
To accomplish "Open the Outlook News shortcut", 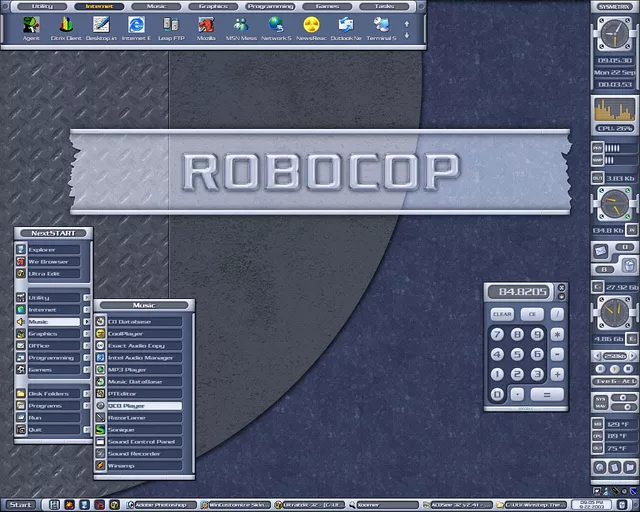I will pos(346,25).
